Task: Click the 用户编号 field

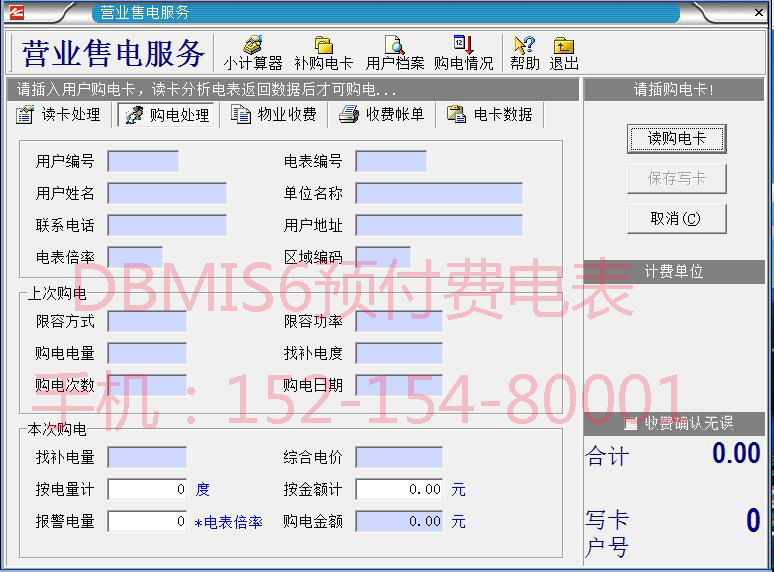Action: coord(143,161)
